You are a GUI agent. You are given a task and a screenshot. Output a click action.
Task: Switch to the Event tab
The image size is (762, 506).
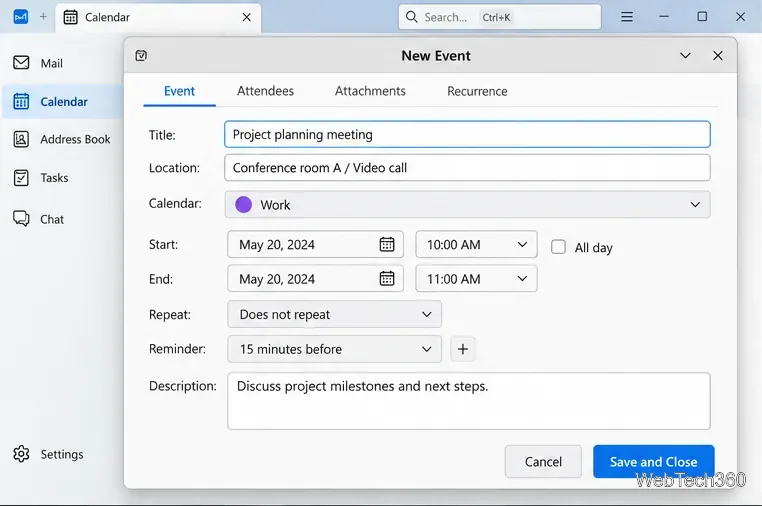(x=179, y=91)
